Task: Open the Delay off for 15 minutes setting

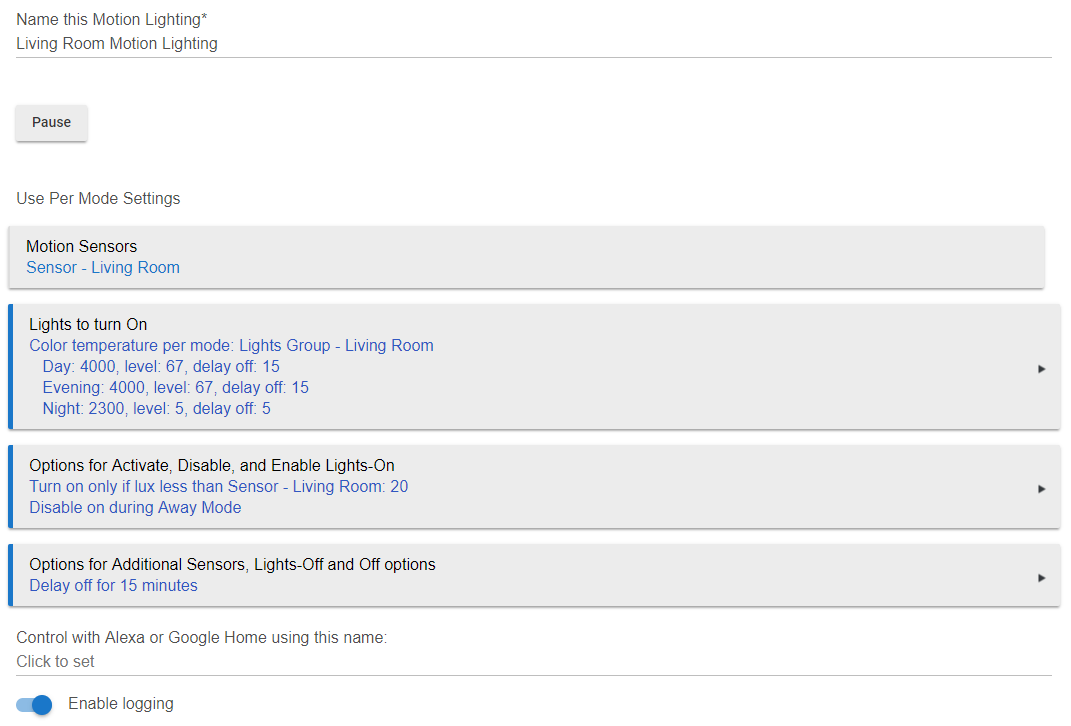Action: tap(113, 586)
